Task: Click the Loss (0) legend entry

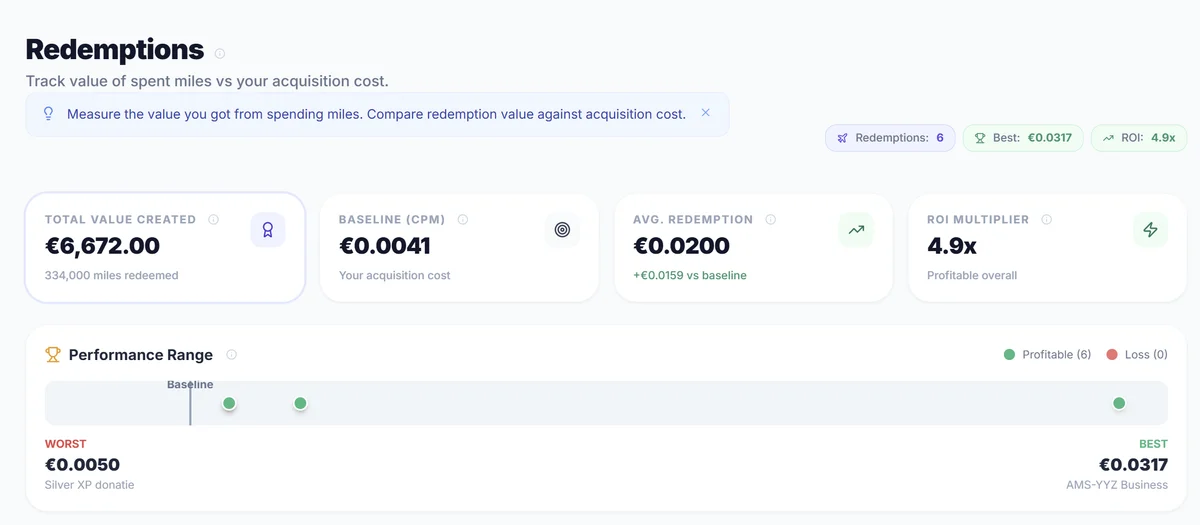Action: tap(1137, 355)
